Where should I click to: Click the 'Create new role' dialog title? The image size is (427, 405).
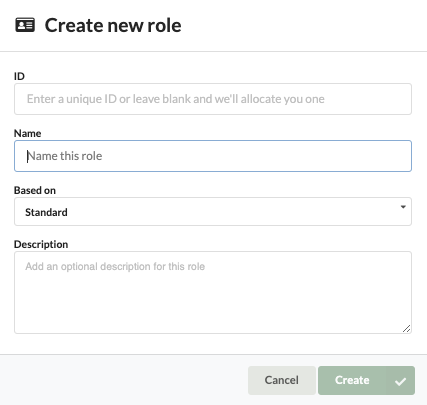click(x=113, y=25)
